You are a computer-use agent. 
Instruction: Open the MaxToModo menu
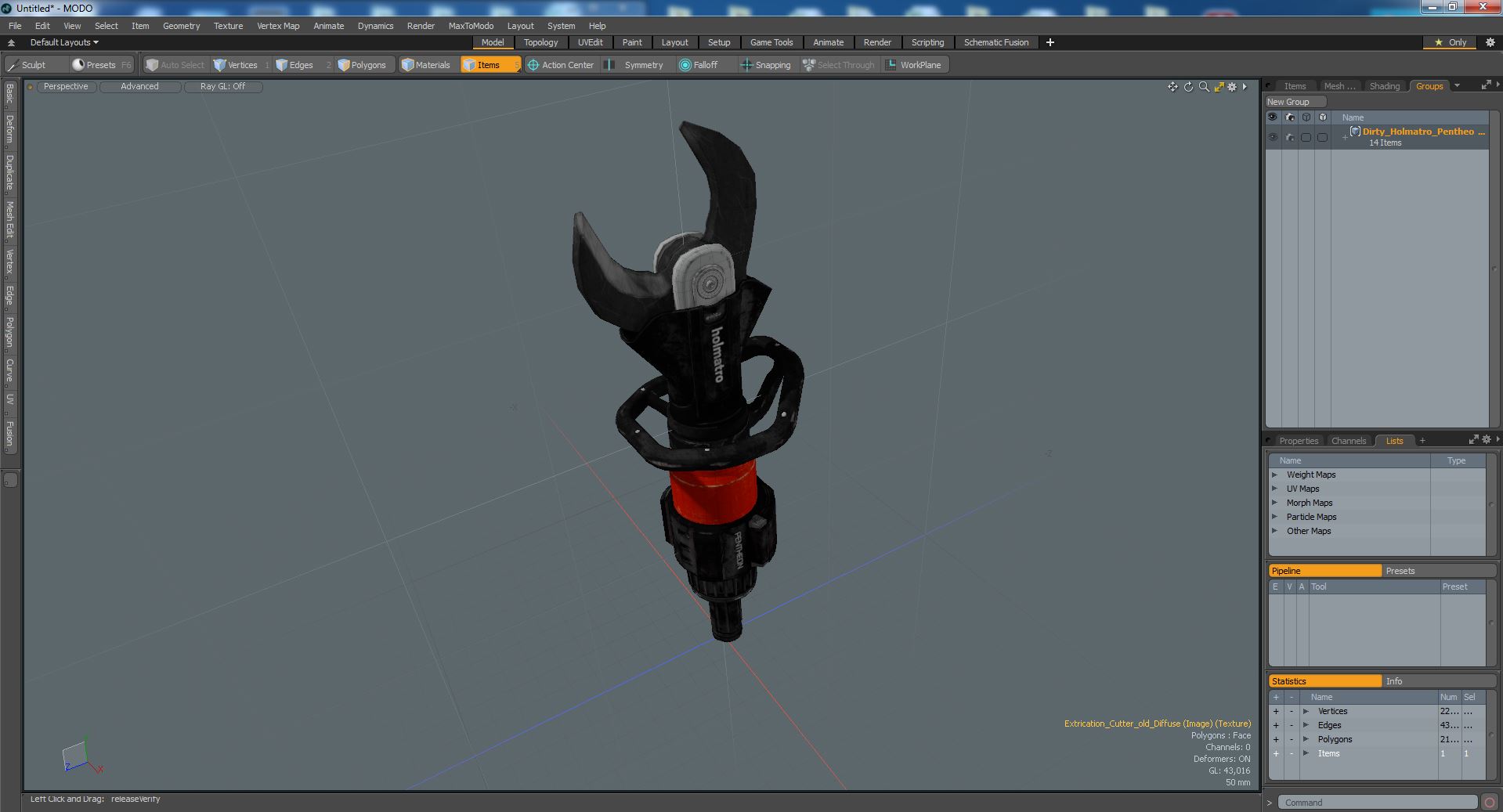pyautogui.click(x=471, y=26)
